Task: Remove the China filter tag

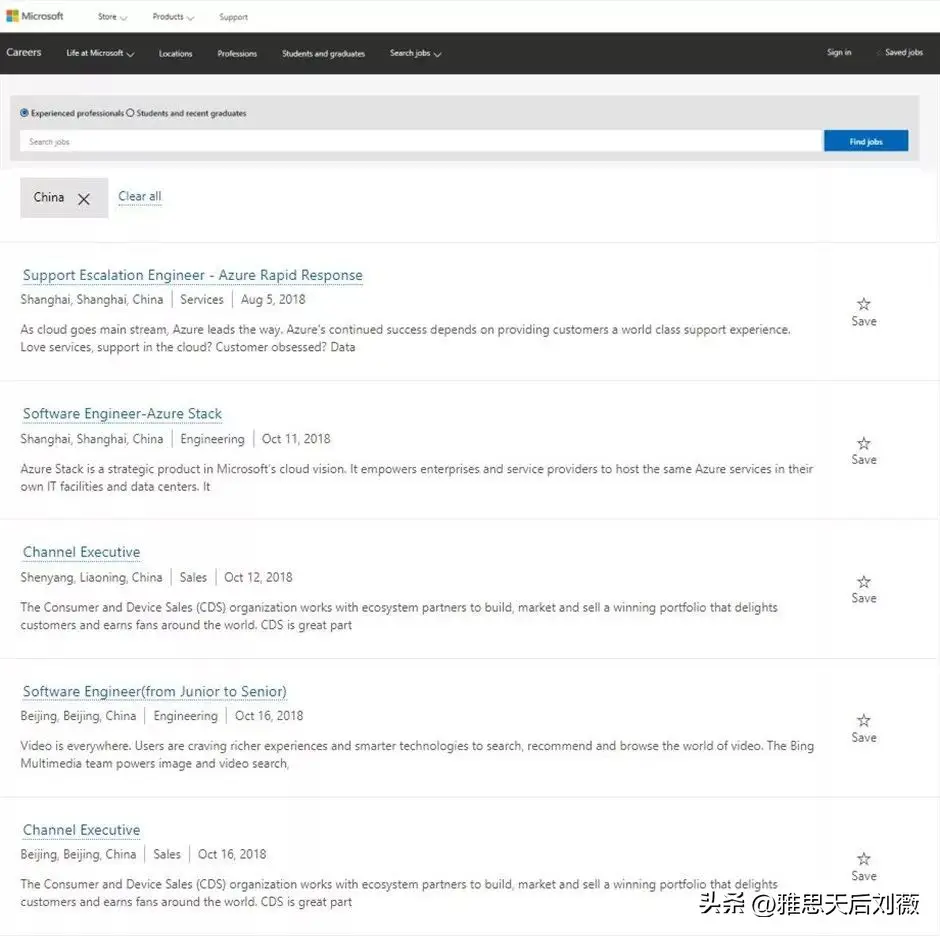Action: click(84, 199)
